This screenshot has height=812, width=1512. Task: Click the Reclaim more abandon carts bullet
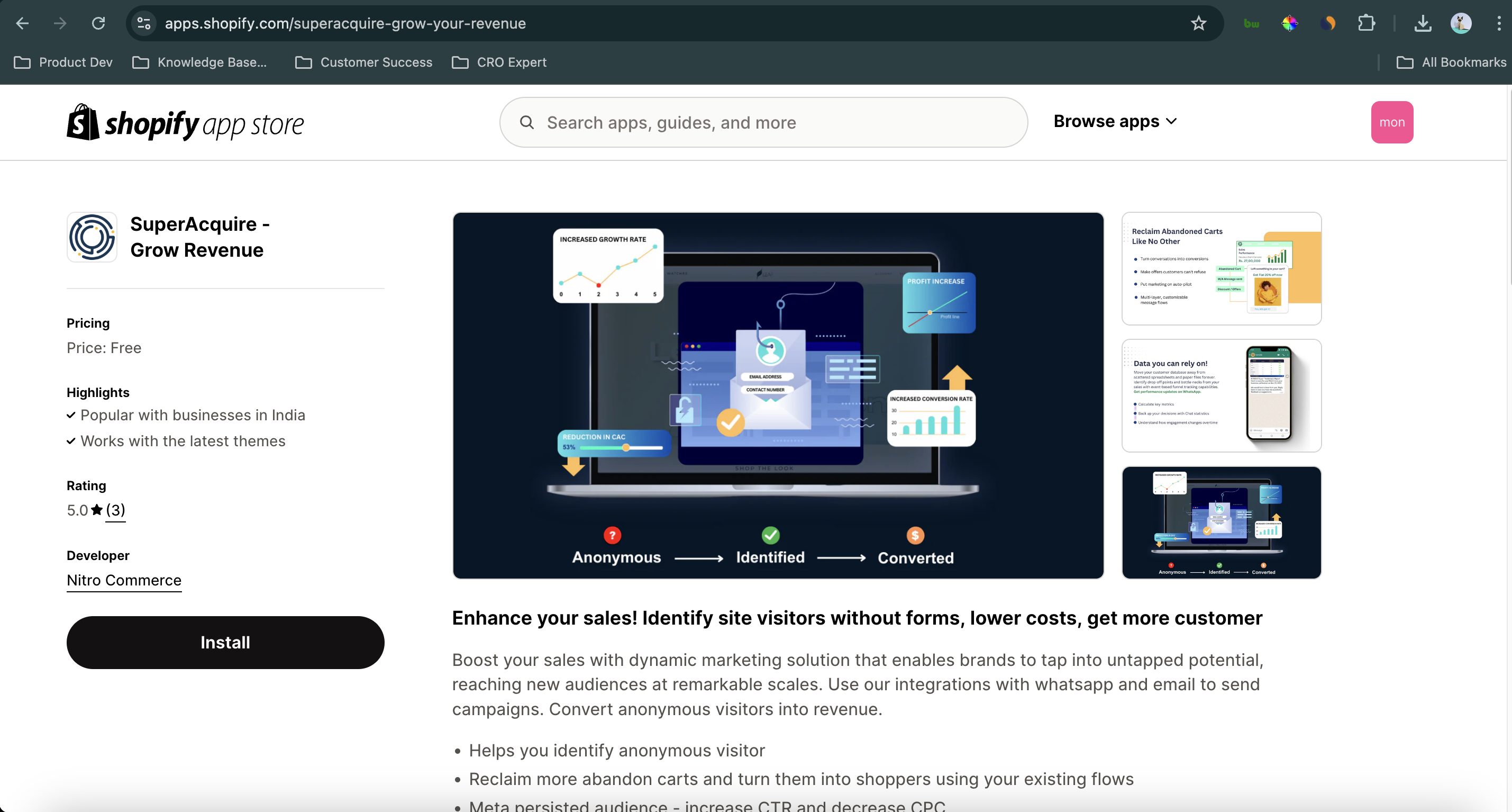pyautogui.click(x=801, y=779)
